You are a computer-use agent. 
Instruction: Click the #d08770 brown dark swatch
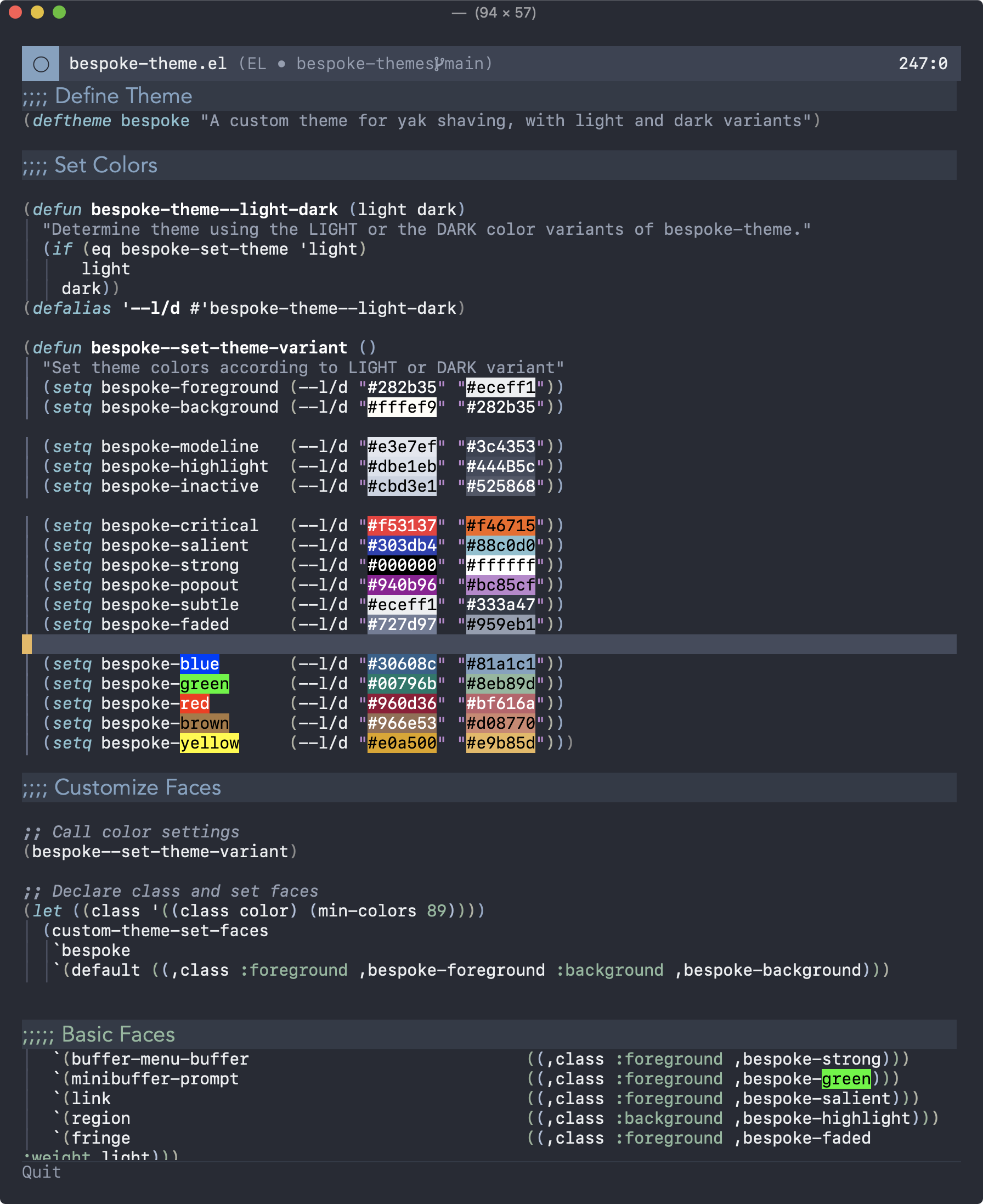click(501, 723)
